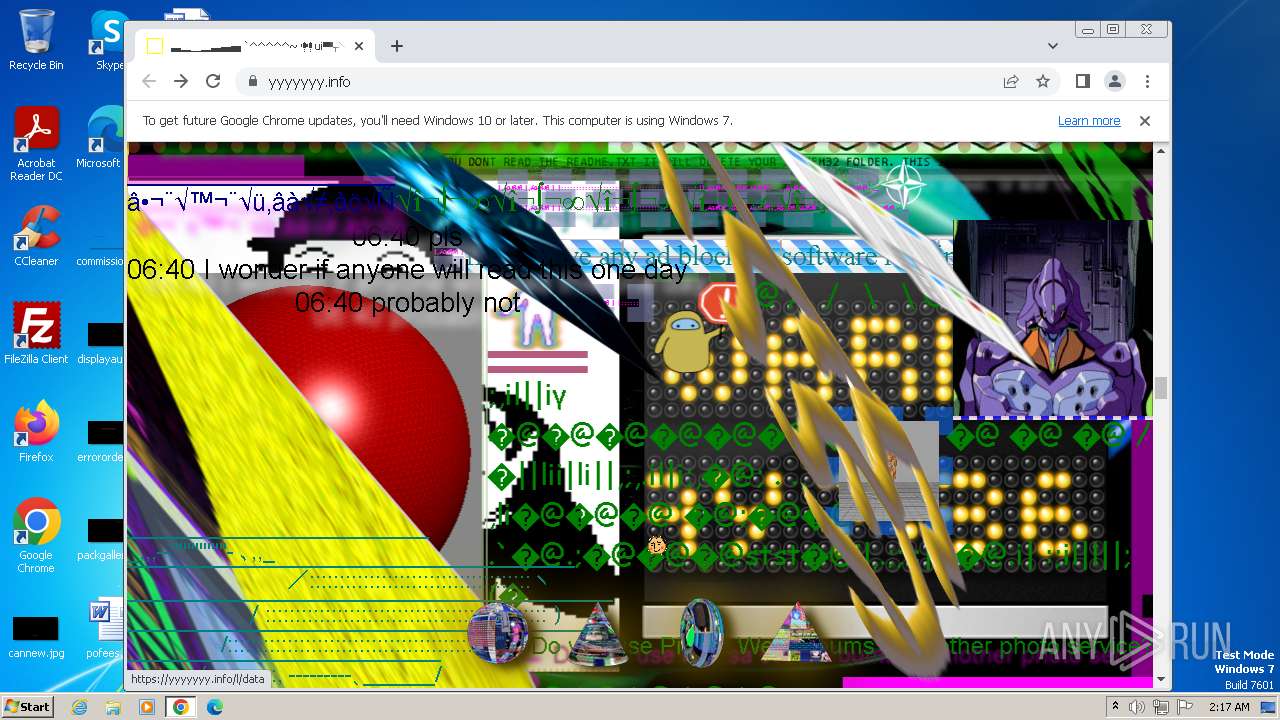Open the Recycle Bin desktop icon
Image resolution: width=1280 pixels, height=720 pixels.
[x=36, y=40]
